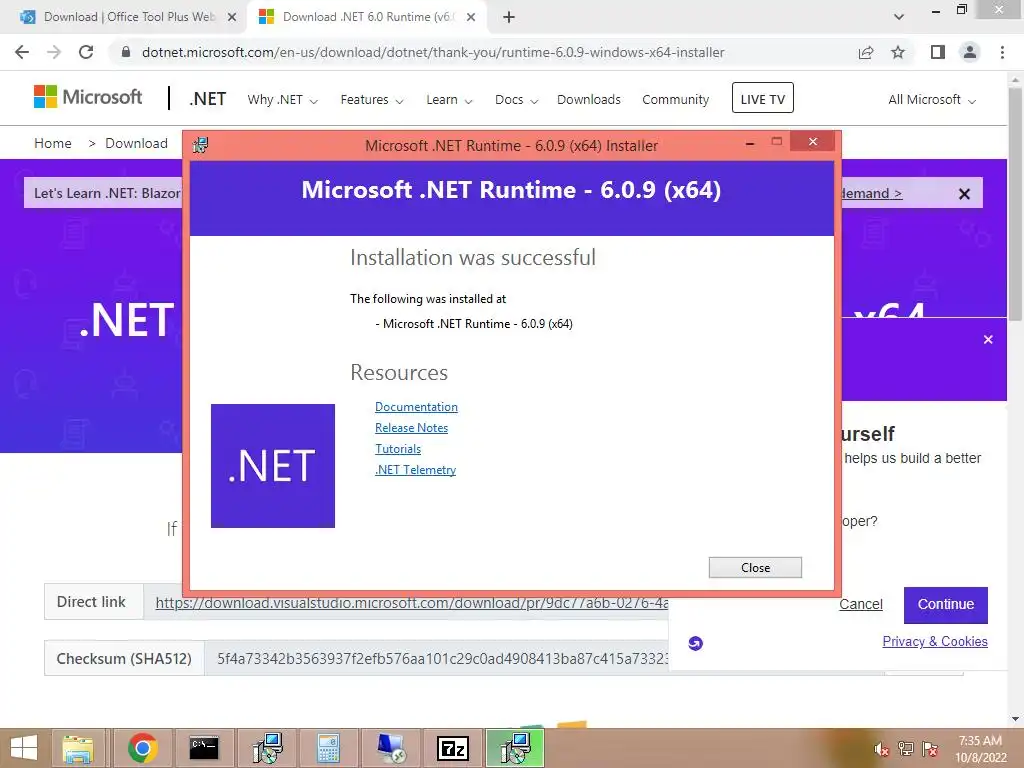Select the Download .NET 6.0 Runtime tab
The height and width of the screenshot is (768, 1024).
(x=367, y=17)
